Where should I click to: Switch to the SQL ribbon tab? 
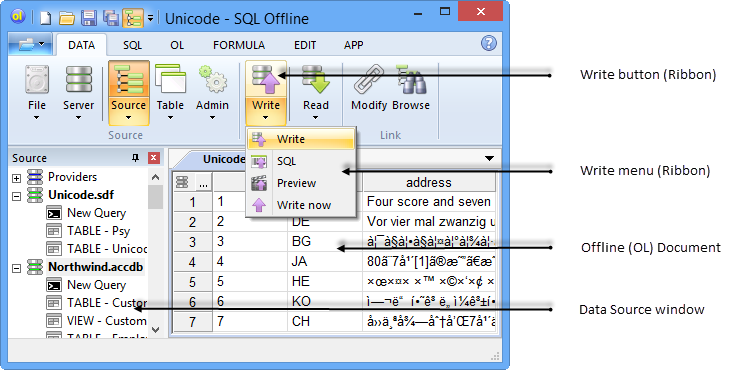[x=132, y=45]
